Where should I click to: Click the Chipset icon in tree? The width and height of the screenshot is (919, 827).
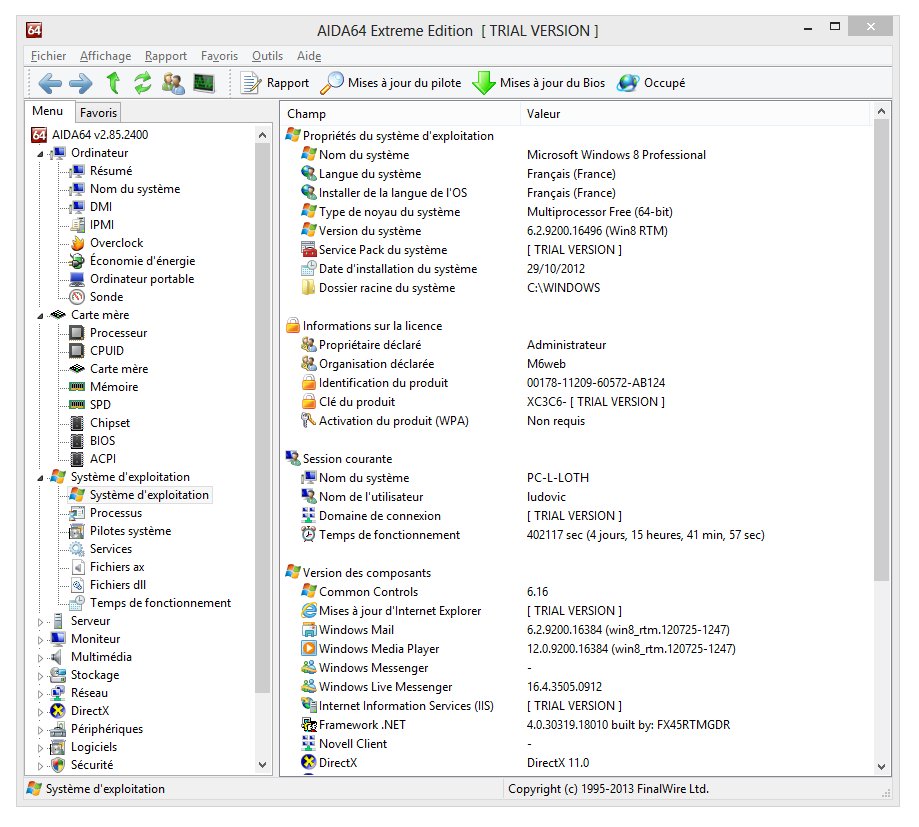(77, 423)
